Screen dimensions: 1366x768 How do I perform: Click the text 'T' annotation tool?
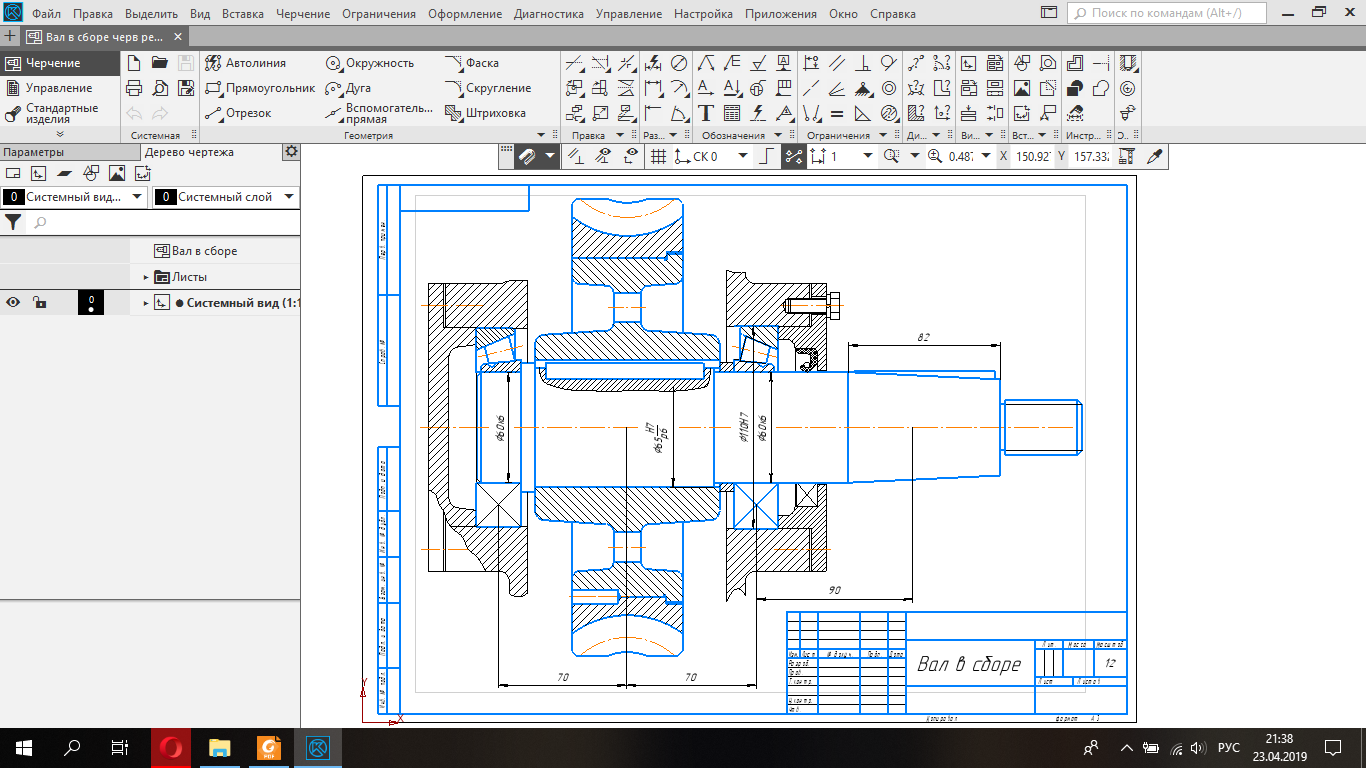pos(706,113)
